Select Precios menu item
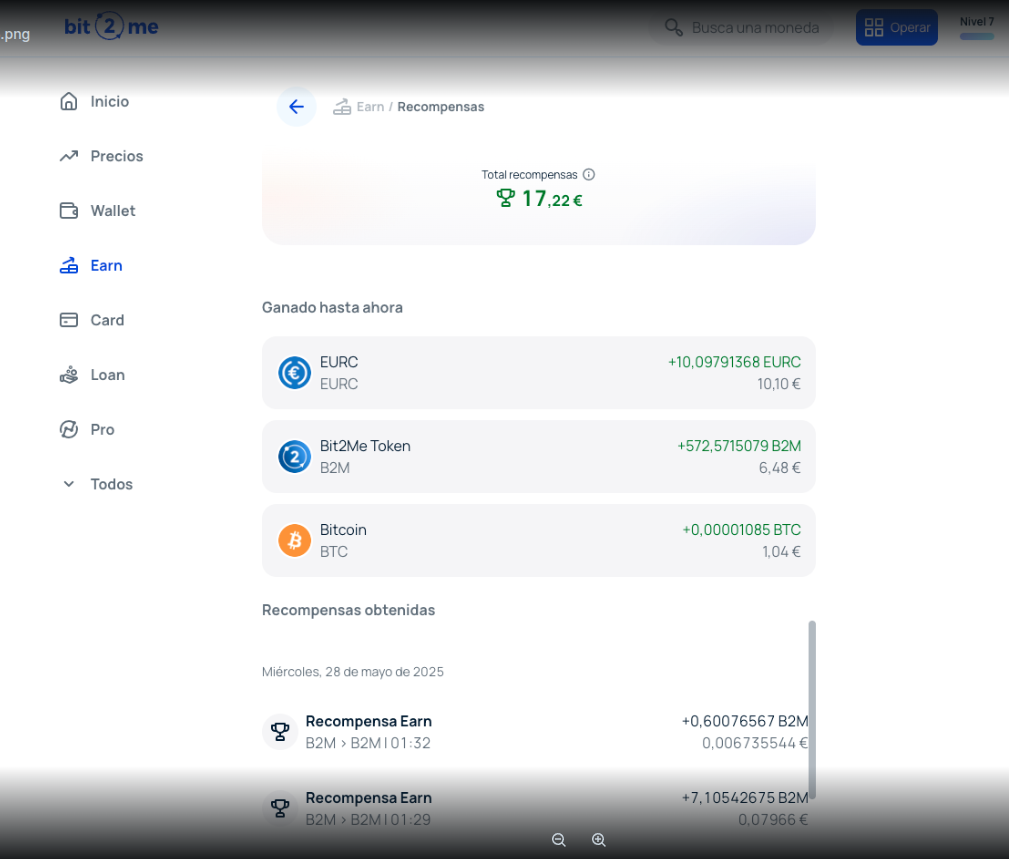 (x=116, y=156)
